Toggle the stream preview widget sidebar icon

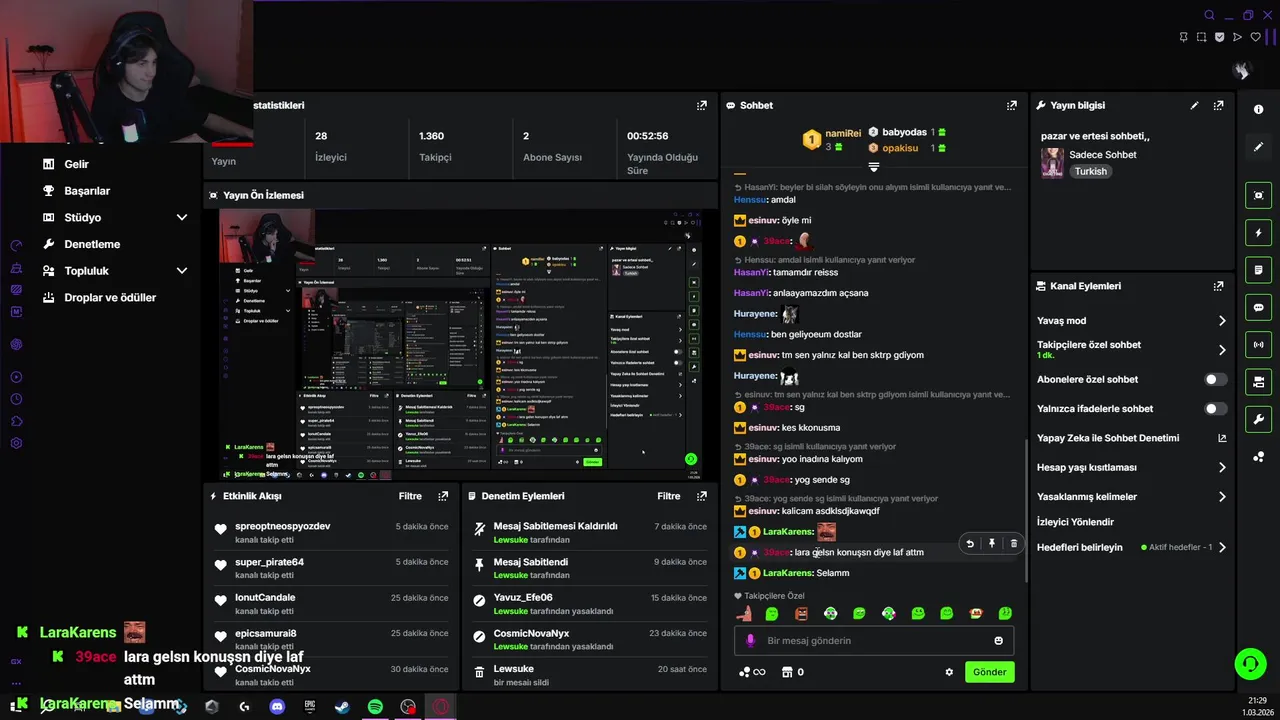1258,195
